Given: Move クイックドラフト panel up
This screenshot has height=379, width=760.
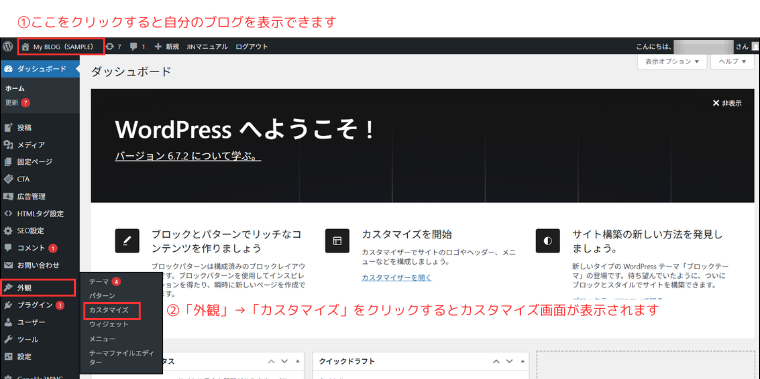Looking at the screenshot, I should pyautogui.click(x=497, y=362).
